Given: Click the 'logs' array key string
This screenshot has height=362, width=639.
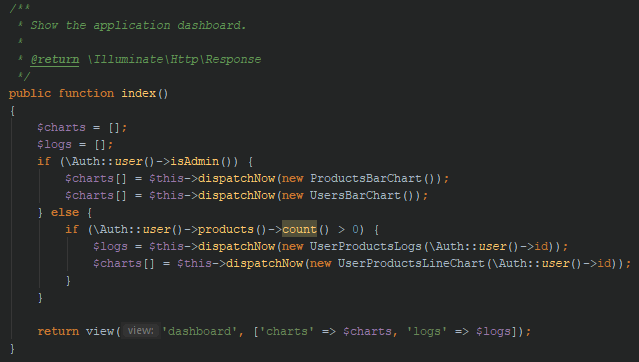Looking at the screenshot, I should tap(427, 331).
